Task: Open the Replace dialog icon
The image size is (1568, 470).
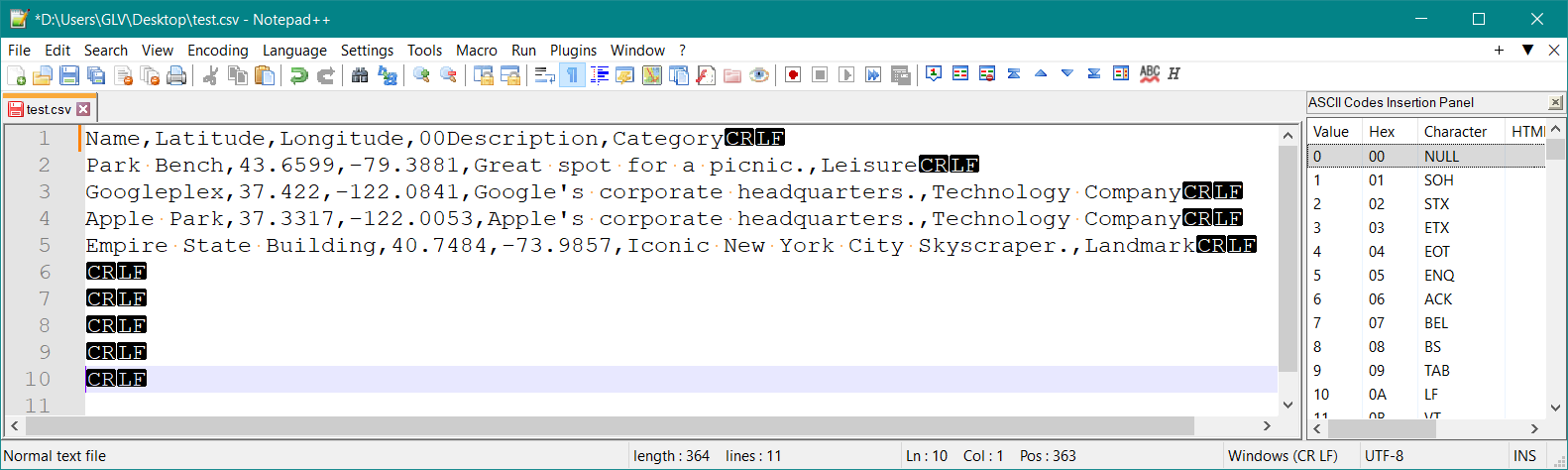Action: pyautogui.click(x=388, y=75)
